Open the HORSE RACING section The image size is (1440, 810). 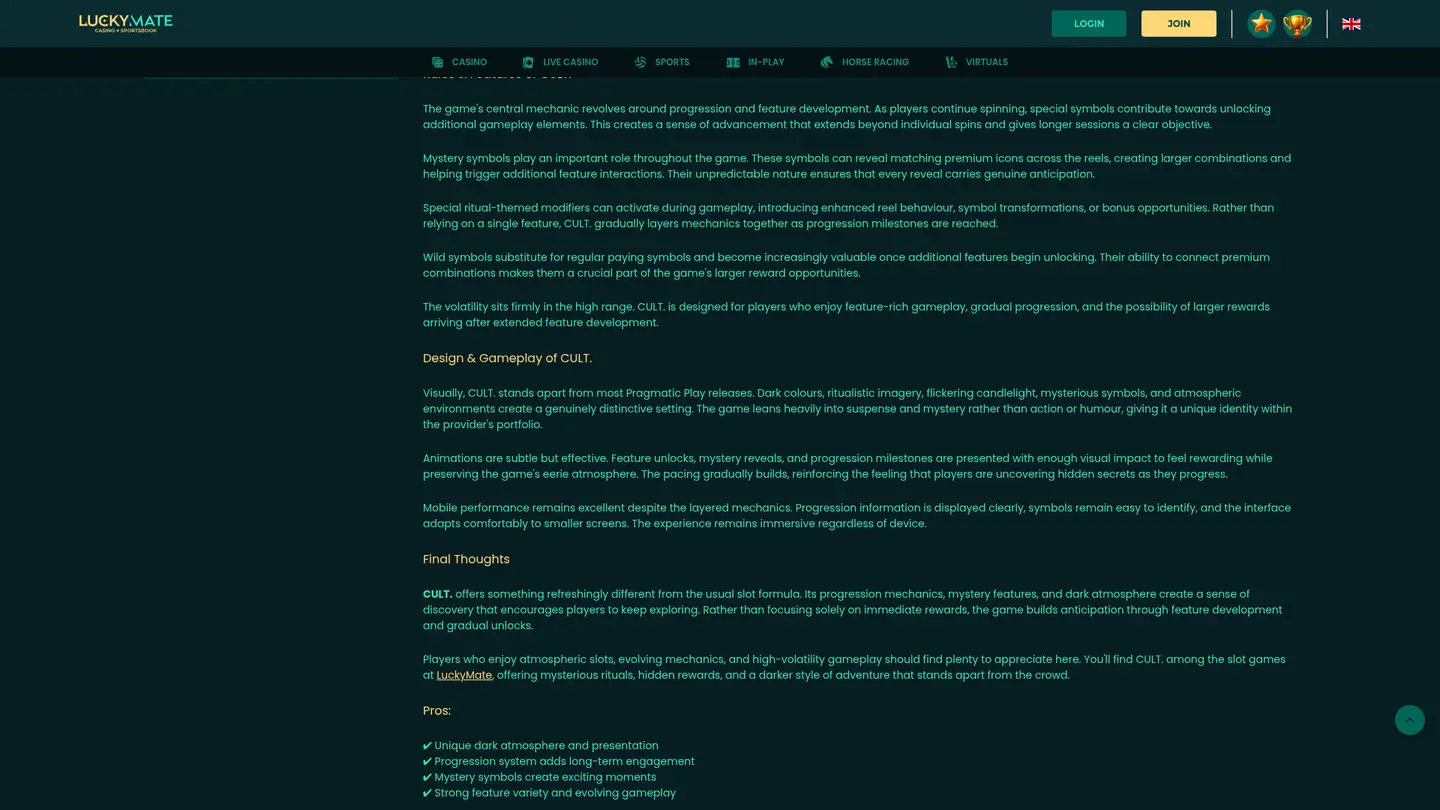[865, 62]
